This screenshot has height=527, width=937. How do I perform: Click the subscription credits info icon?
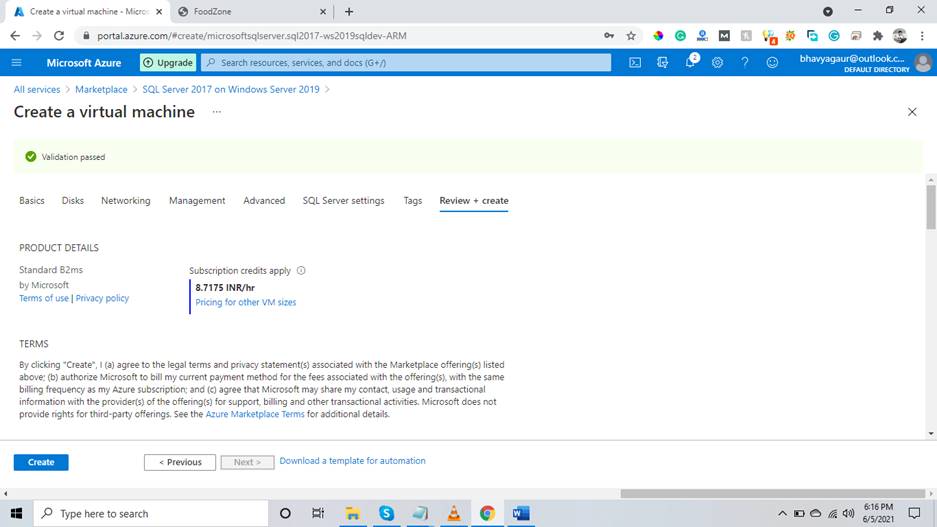301,270
